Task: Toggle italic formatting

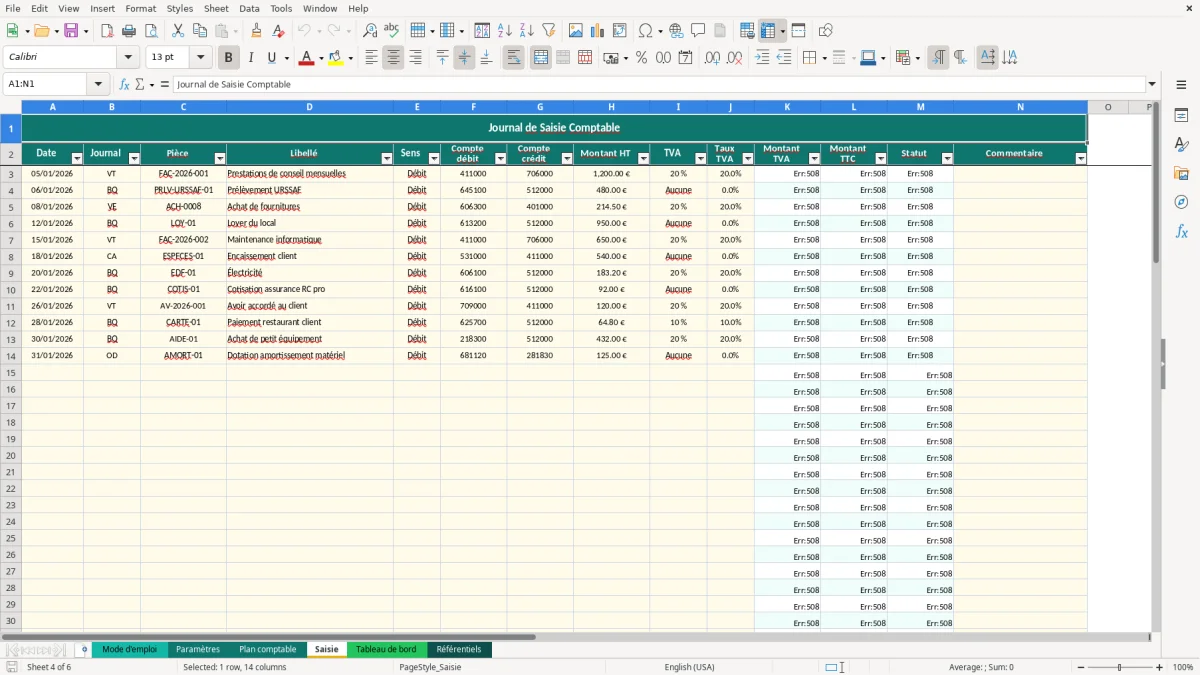Action: click(250, 58)
